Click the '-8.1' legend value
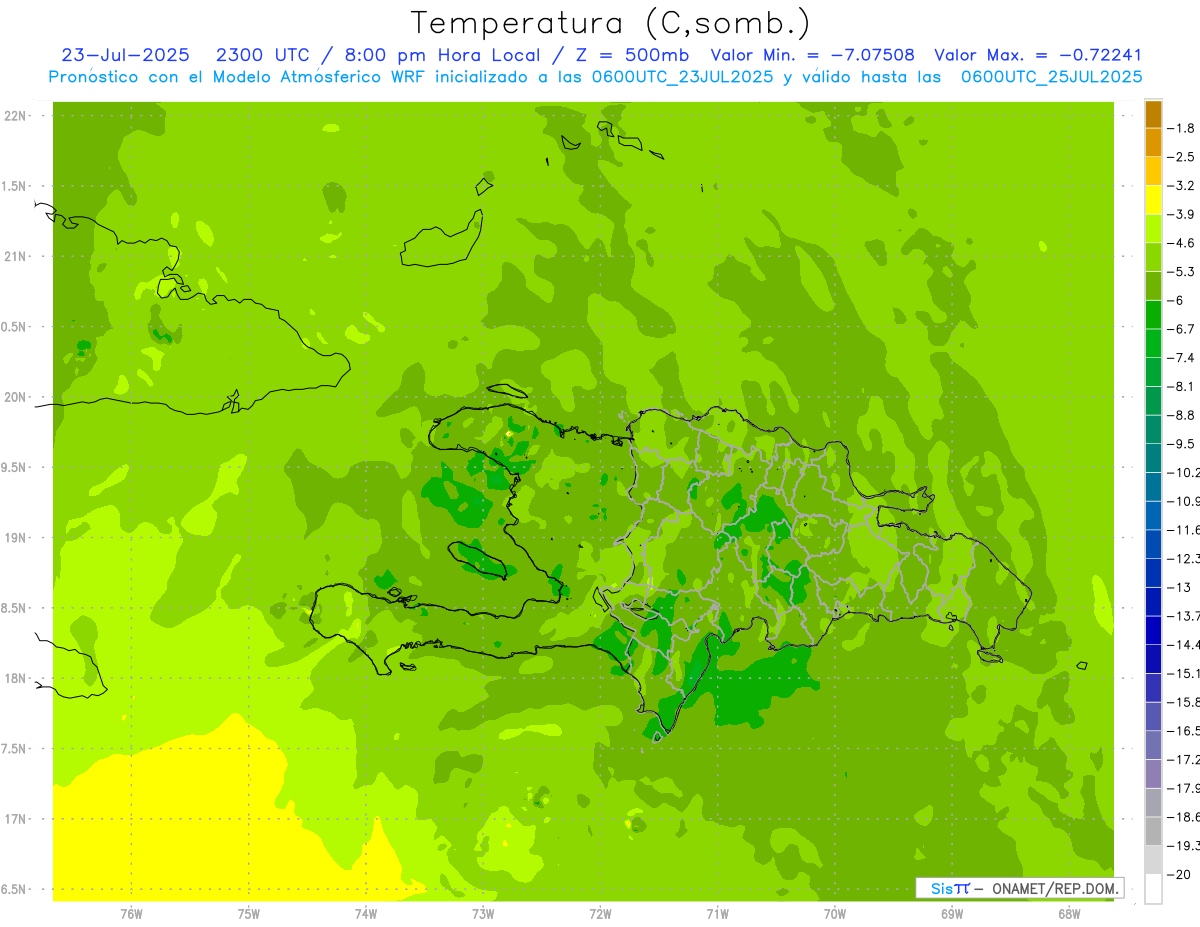Image resolution: width=1200 pixels, height=927 pixels. coord(1181,387)
